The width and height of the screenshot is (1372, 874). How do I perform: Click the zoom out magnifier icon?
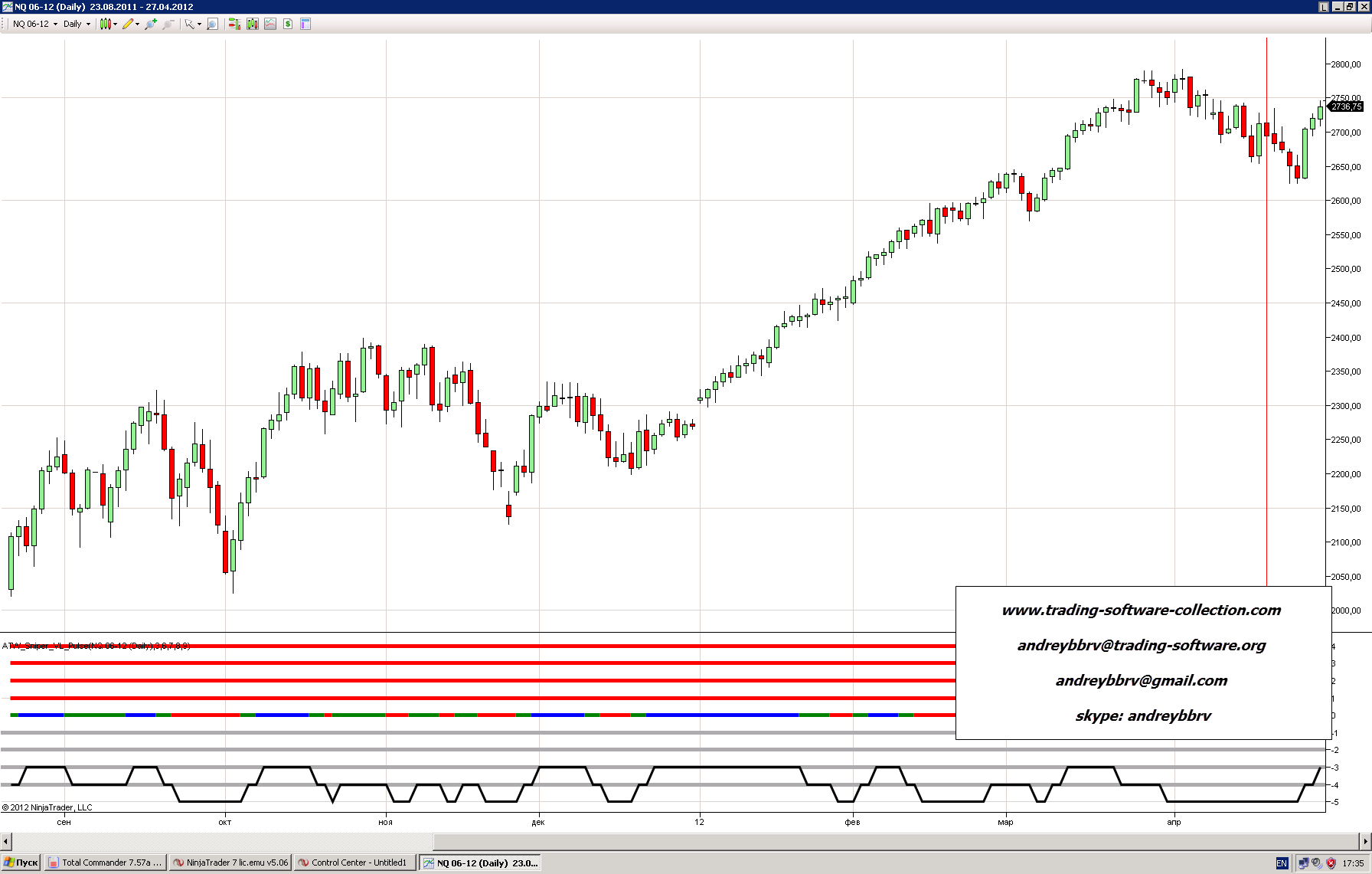[168, 25]
